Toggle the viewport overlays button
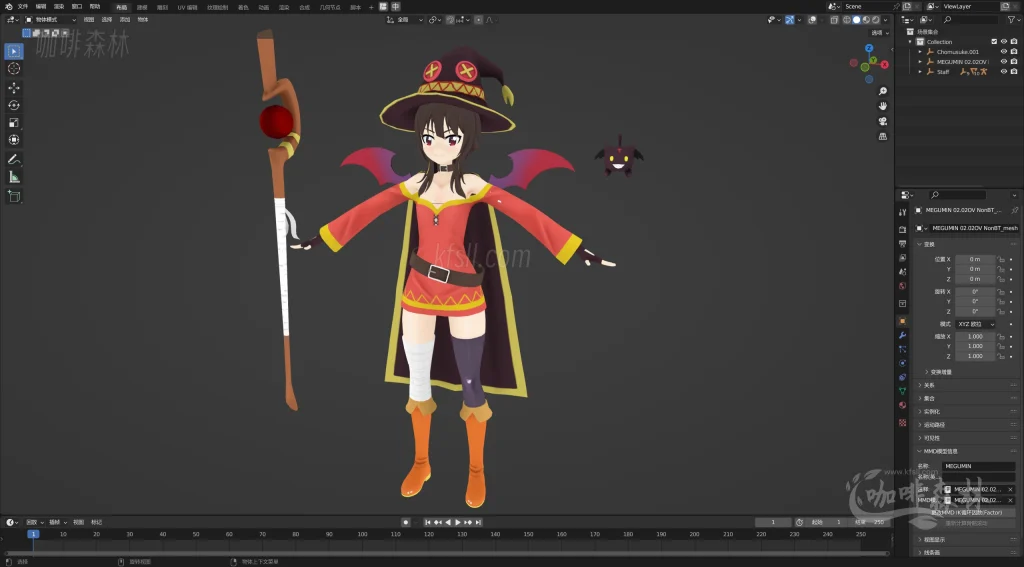This screenshot has height=567, width=1024. point(812,20)
